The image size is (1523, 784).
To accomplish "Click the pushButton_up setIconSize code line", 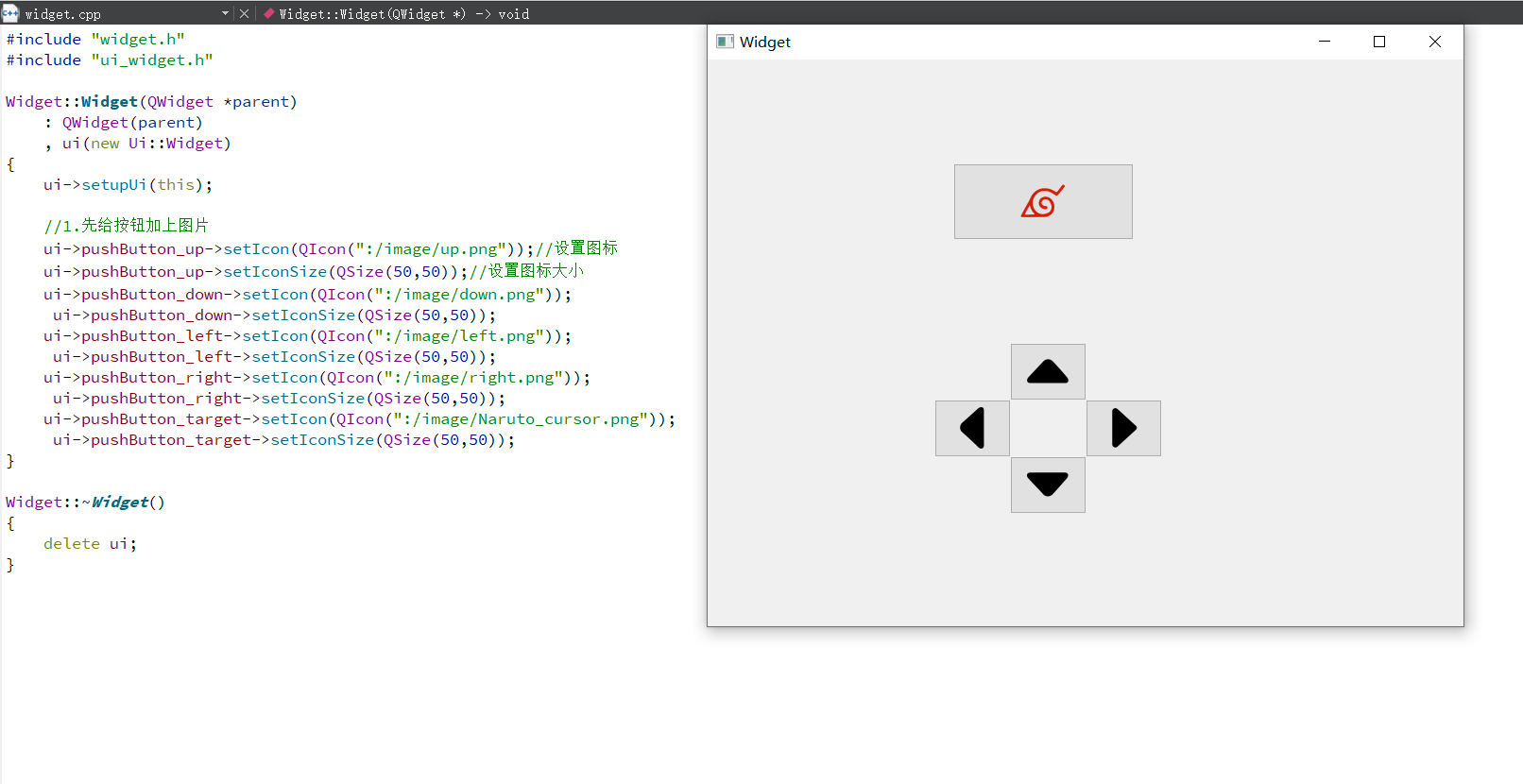I will coord(314,271).
